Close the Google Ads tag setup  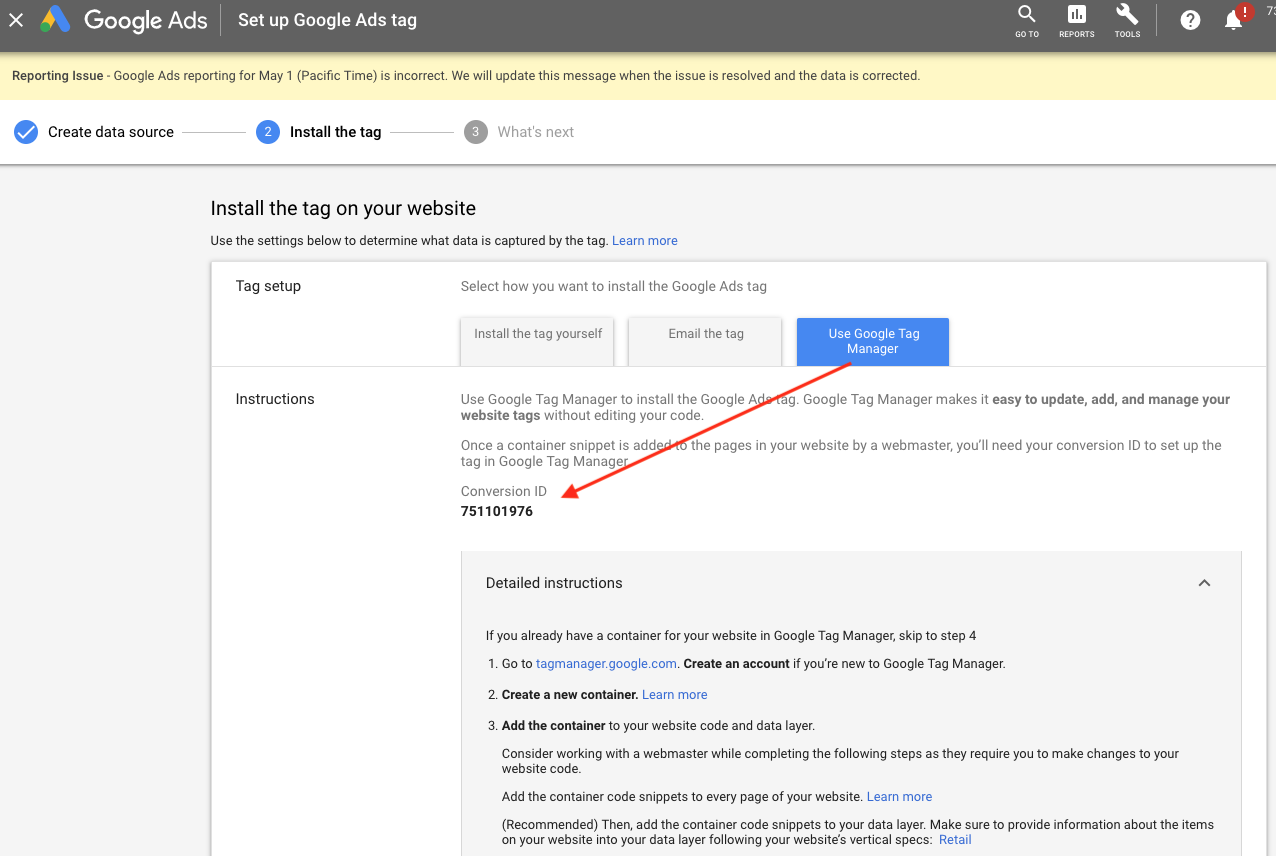tap(16, 20)
